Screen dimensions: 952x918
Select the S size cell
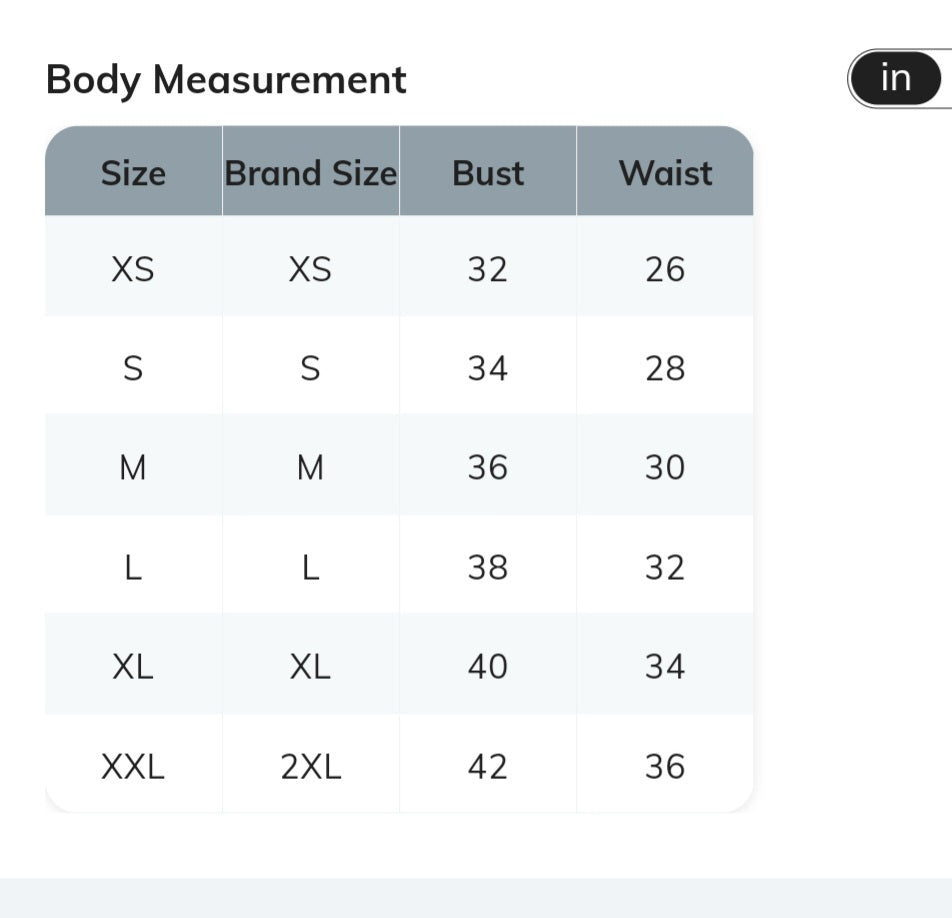134,366
